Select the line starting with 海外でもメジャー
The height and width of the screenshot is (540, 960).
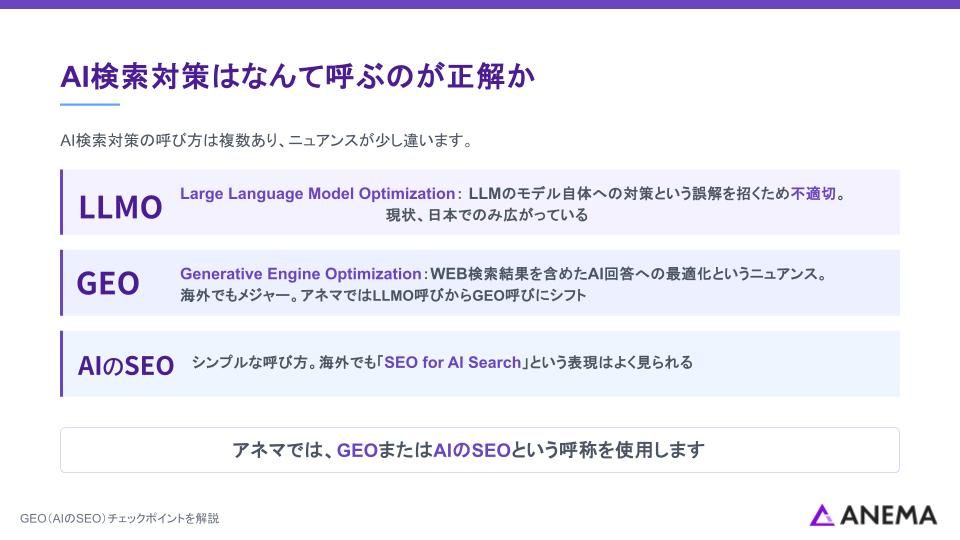point(383,295)
